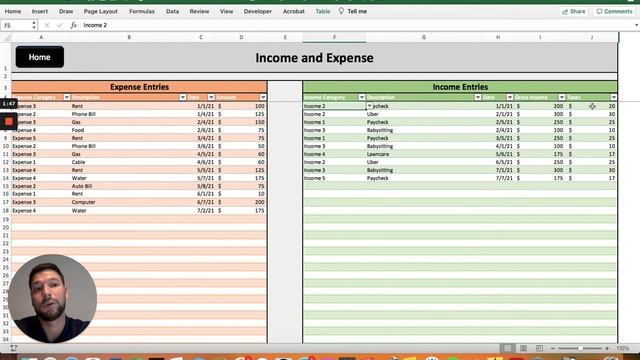The image size is (640, 360).
Task: Select the Computer description cell
Action: [129, 202]
